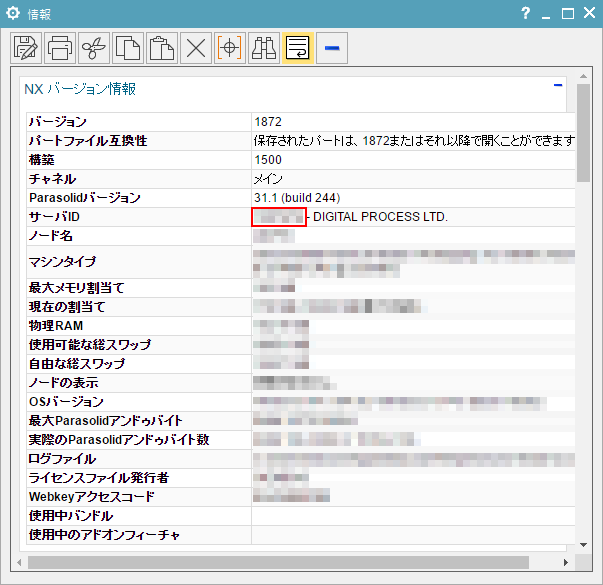Toggle the word wrap button

tap(298, 48)
